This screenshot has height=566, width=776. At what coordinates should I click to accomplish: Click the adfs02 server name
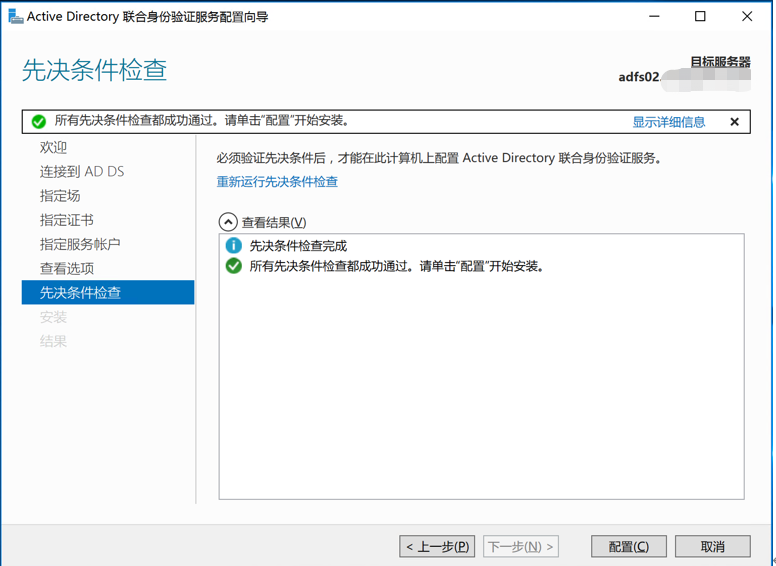pos(639,77)
